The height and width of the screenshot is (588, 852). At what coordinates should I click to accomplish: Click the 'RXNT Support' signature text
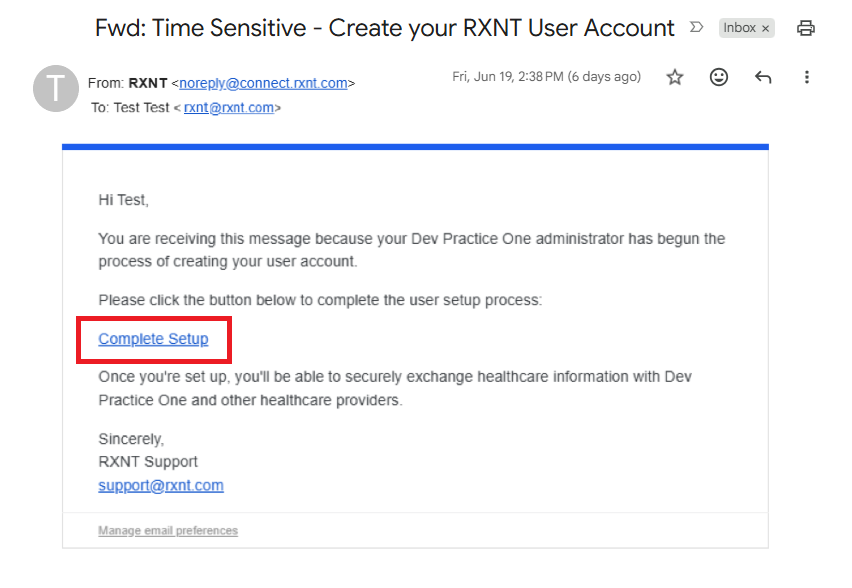(x=148, y=462)
